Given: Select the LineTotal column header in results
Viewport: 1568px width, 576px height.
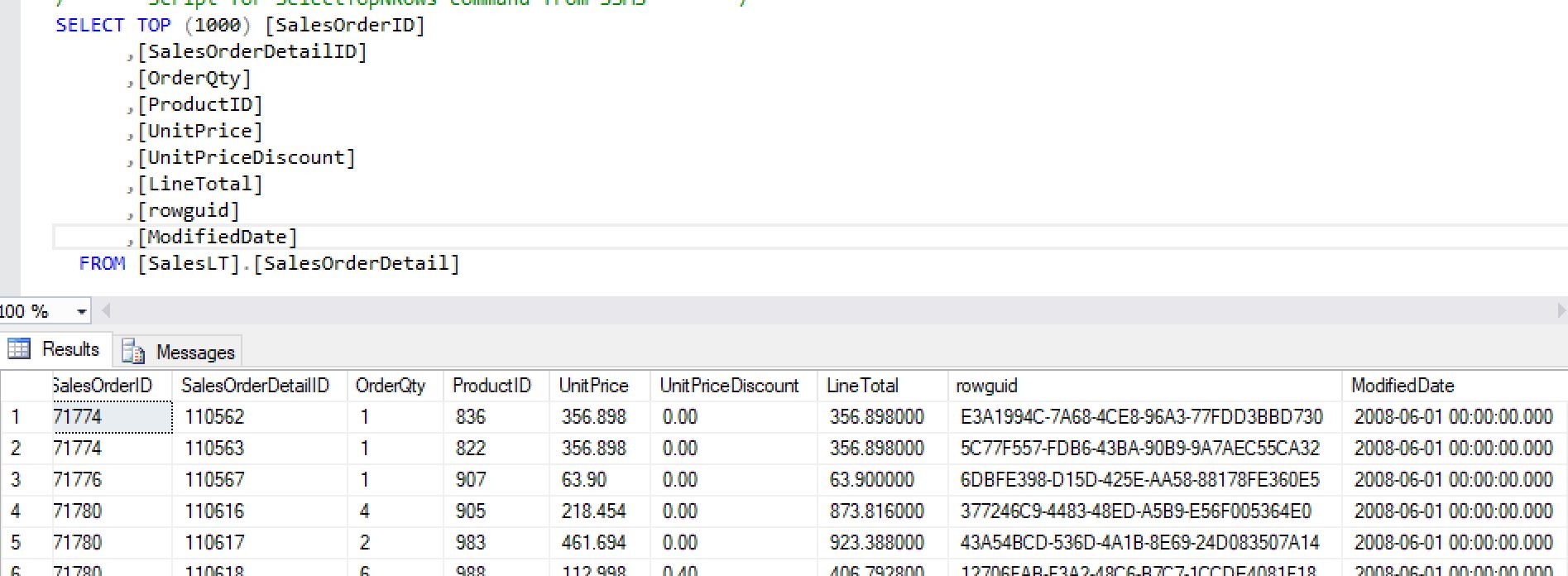Looking at the screenshot, I should (883, 386).
